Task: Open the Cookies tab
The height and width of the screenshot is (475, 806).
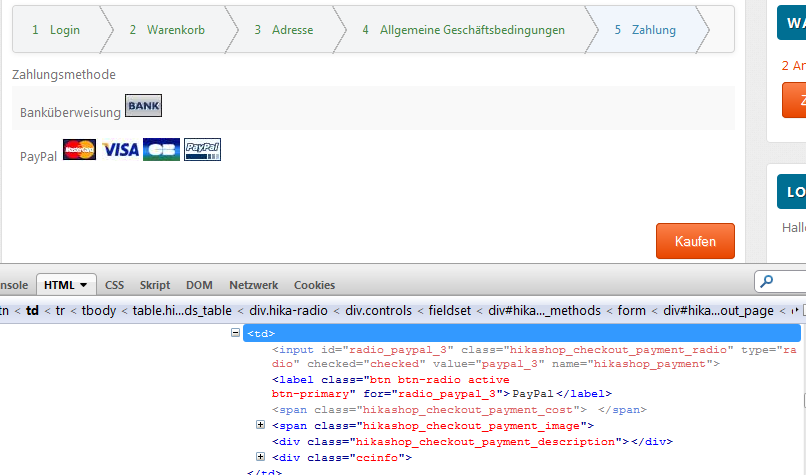Action: [x=315, y=285]
